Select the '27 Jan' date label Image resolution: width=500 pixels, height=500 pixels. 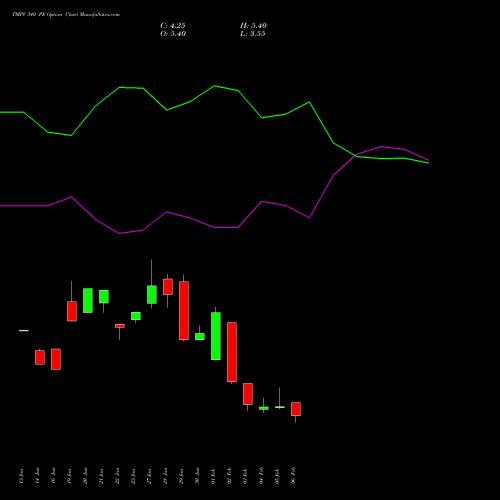150,476
